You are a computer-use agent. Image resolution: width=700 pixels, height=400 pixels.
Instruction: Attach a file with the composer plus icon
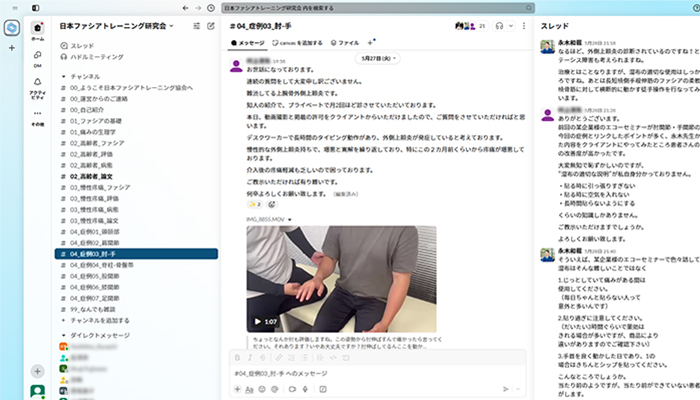(238, 389)
